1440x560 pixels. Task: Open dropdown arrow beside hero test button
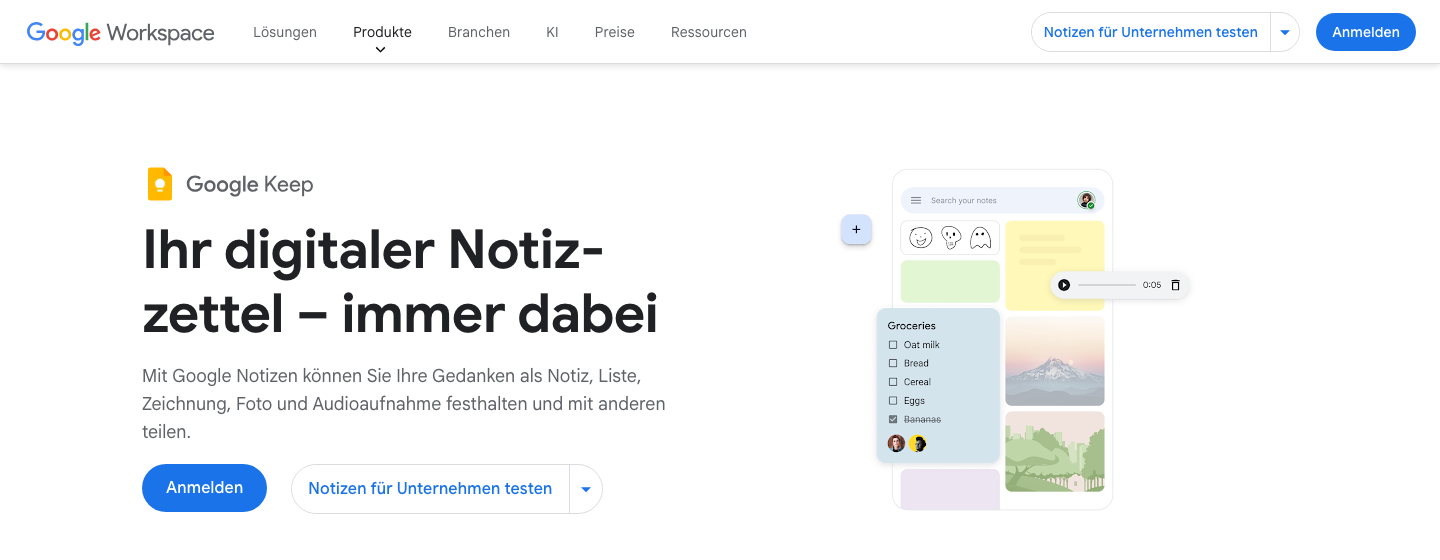click(586, 489)
